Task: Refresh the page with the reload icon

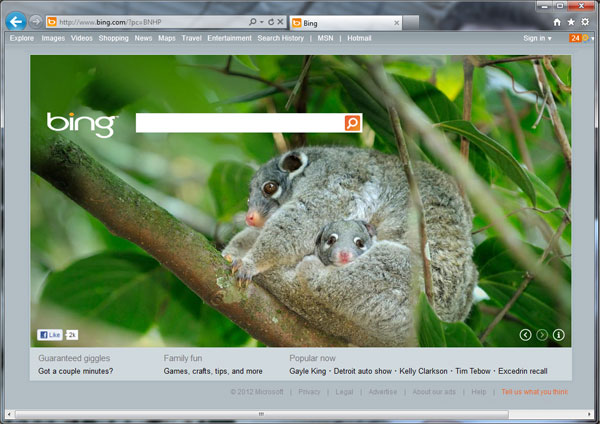Action: (271, 22)
